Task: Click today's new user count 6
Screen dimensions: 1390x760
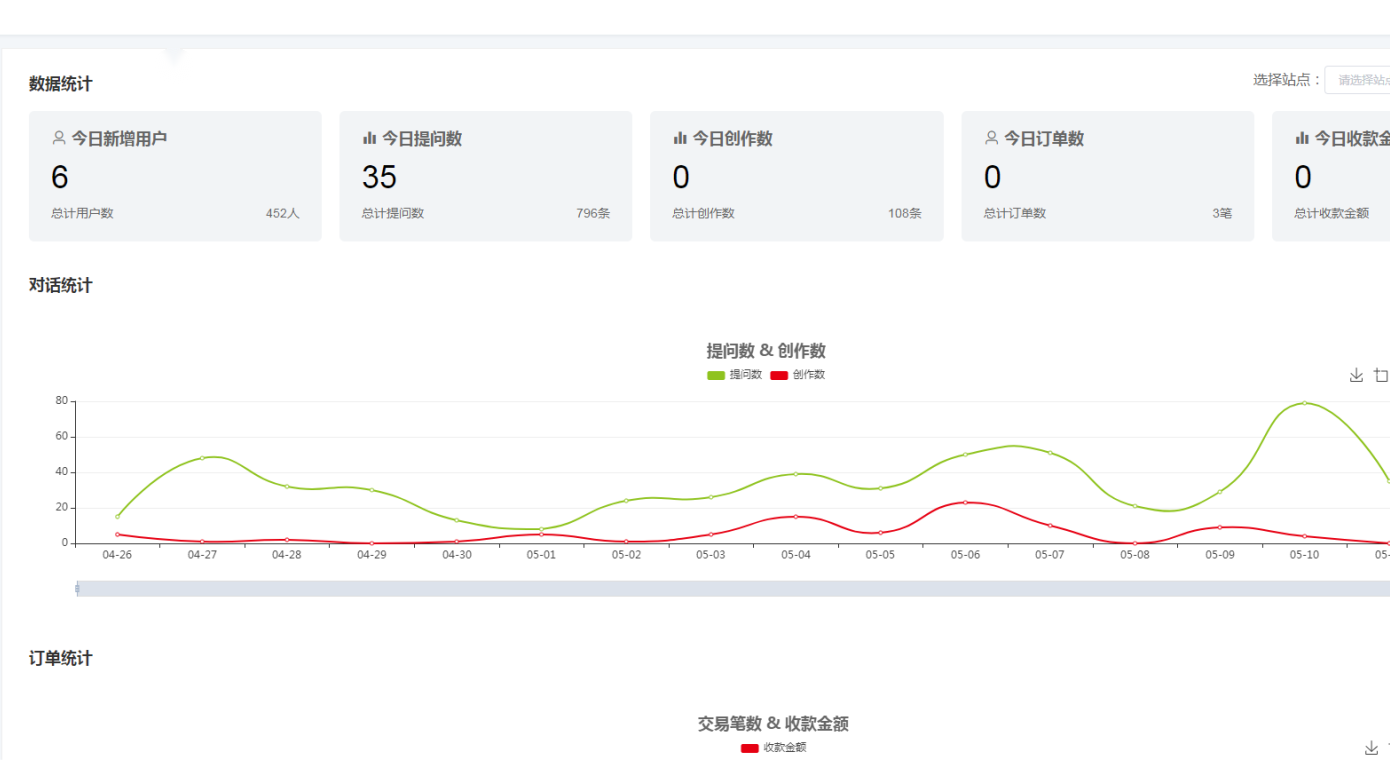Action: pos(60,177)
